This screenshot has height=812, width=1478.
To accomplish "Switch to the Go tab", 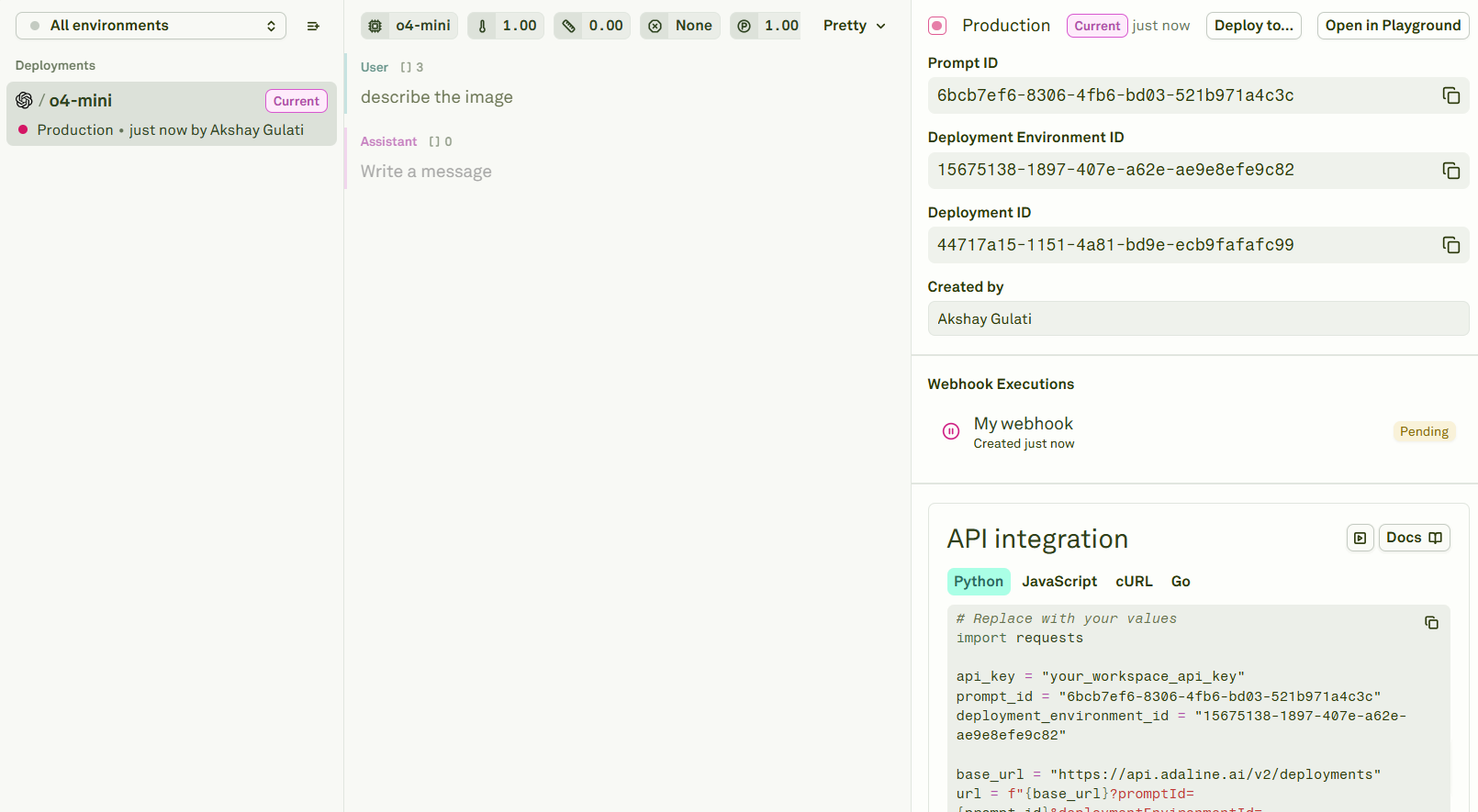I will (1181, 582).
